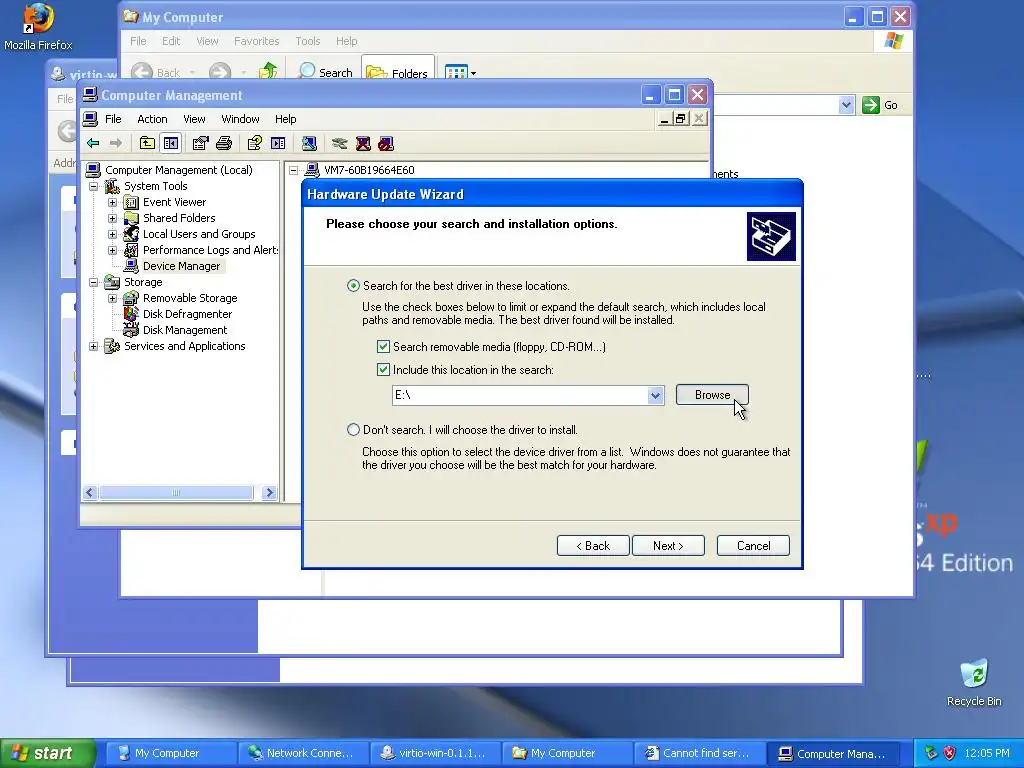
Task: Open the Recycle Bin on desktop
Action: tap(974, 683)
